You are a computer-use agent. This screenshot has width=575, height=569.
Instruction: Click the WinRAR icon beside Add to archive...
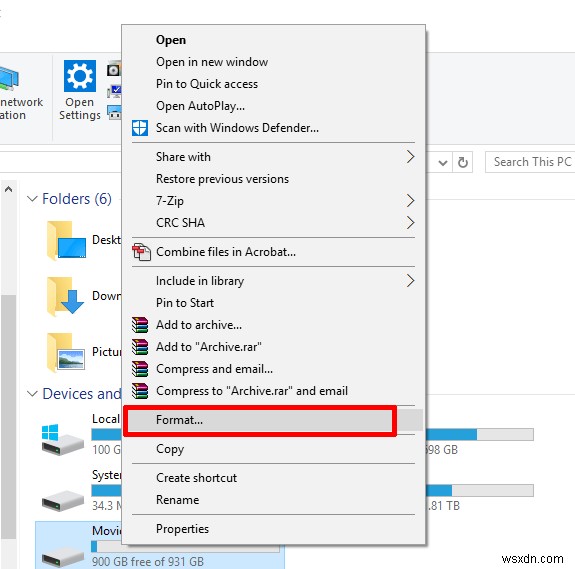(140, 325)
